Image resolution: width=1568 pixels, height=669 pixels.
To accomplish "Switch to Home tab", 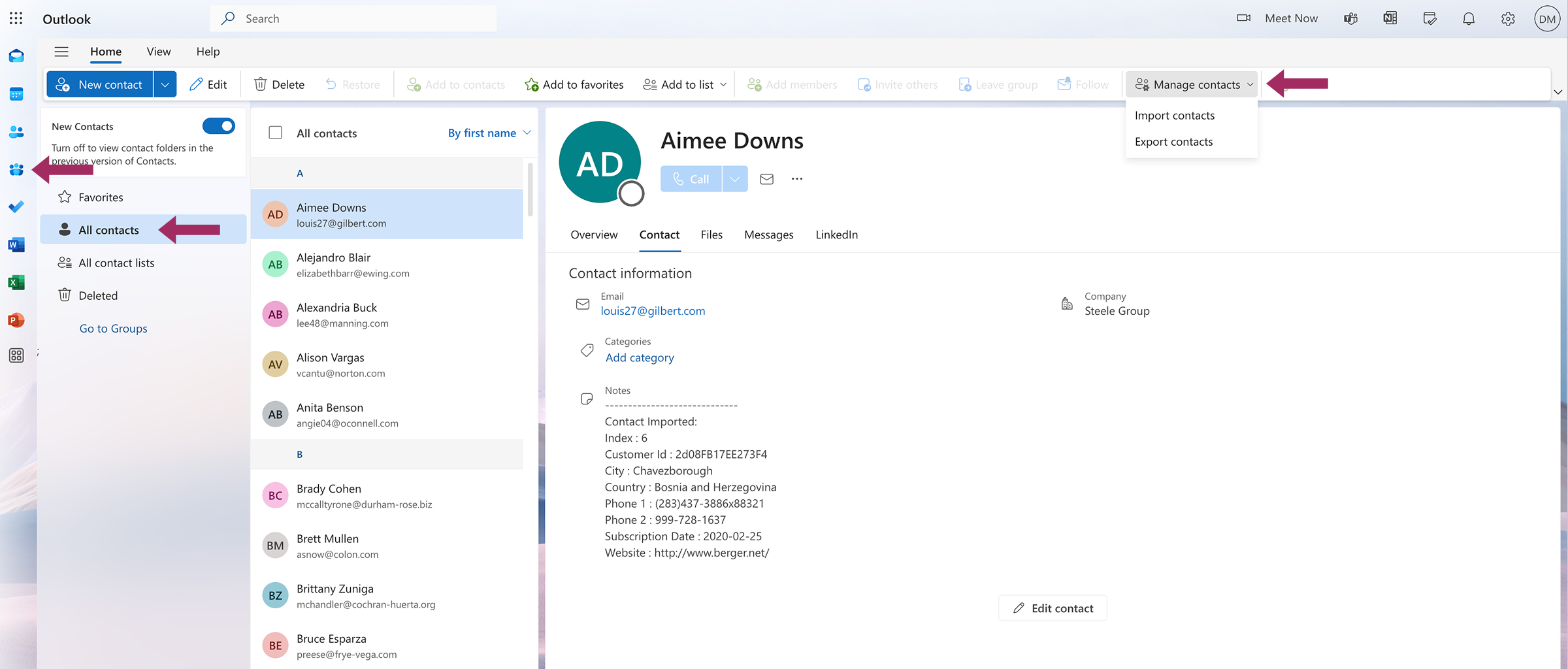I will click(x=106, y=52).
